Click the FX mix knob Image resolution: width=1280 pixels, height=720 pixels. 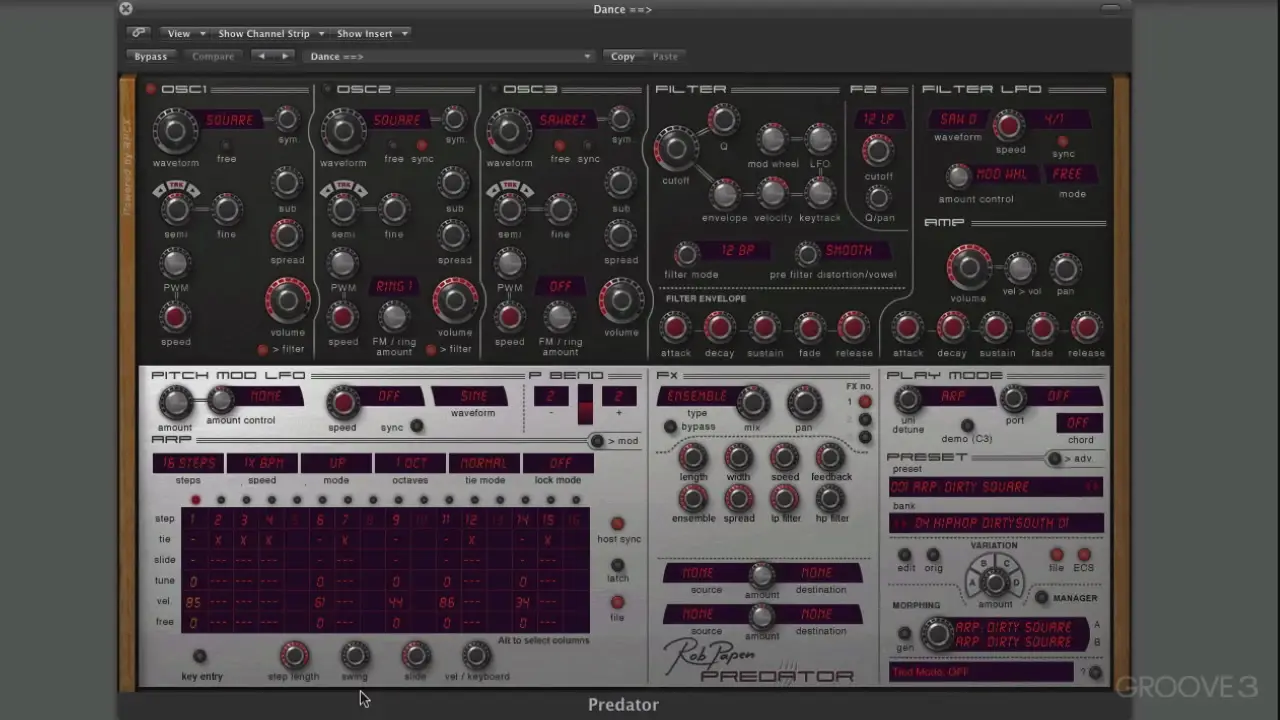[752, 403]
